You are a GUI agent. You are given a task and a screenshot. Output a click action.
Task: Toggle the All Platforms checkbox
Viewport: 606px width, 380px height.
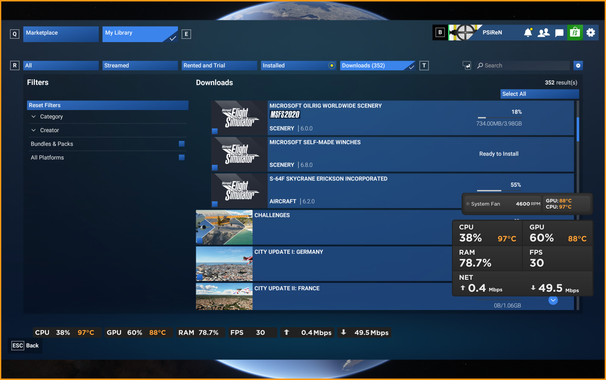click(181, 157)
